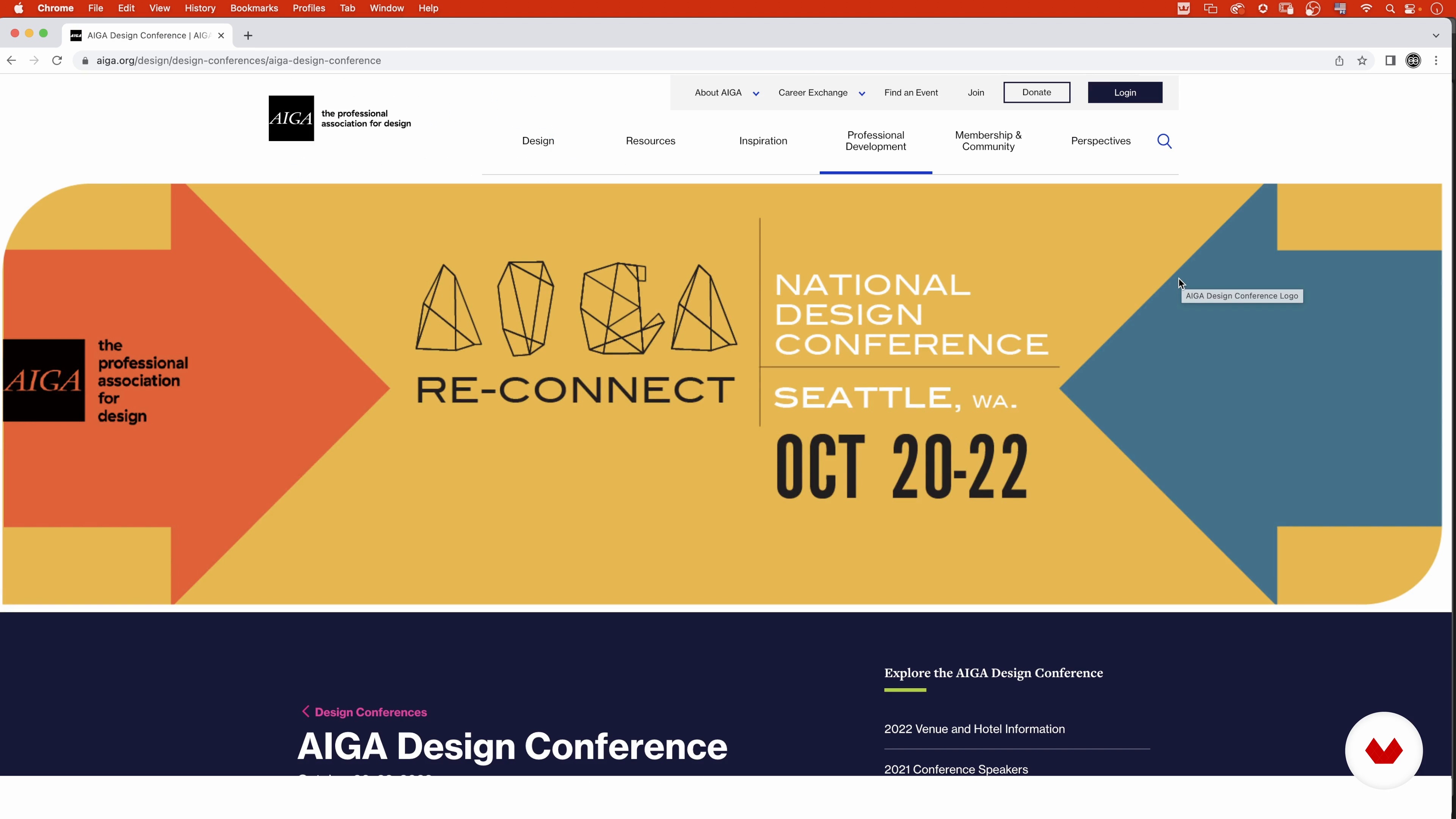Screen dimensions: 1456x819
Task: Open a new tab with plus button
Action: (248, 36)
